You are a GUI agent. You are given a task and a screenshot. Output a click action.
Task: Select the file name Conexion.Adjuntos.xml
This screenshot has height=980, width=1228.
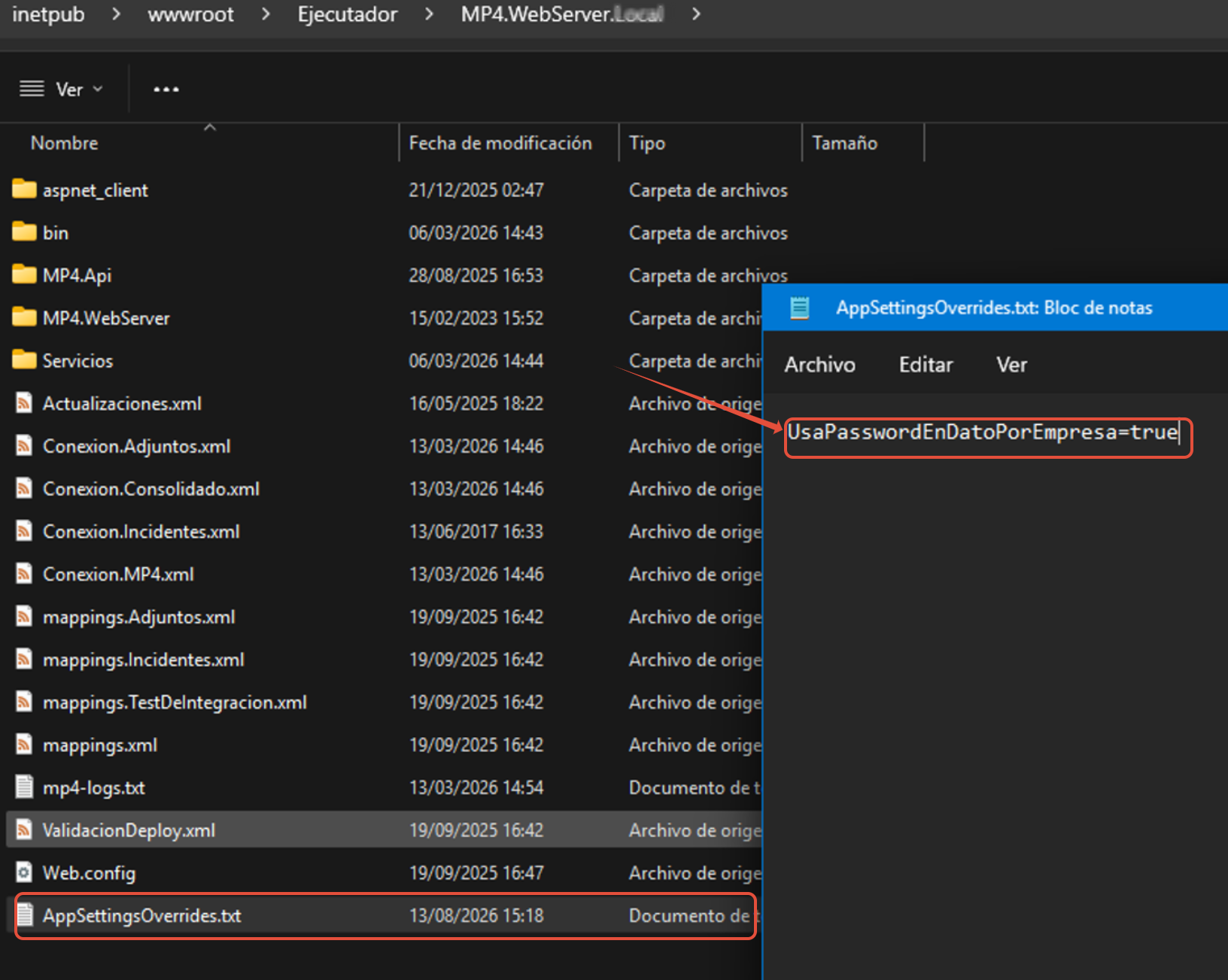click(x=137, y=447)
